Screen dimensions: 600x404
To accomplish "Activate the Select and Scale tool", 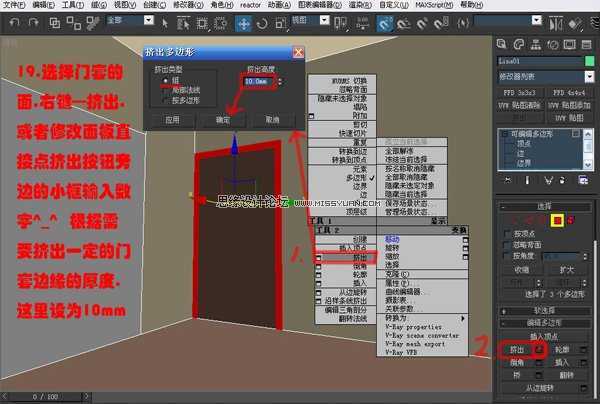I will click(x=281, y=24).
